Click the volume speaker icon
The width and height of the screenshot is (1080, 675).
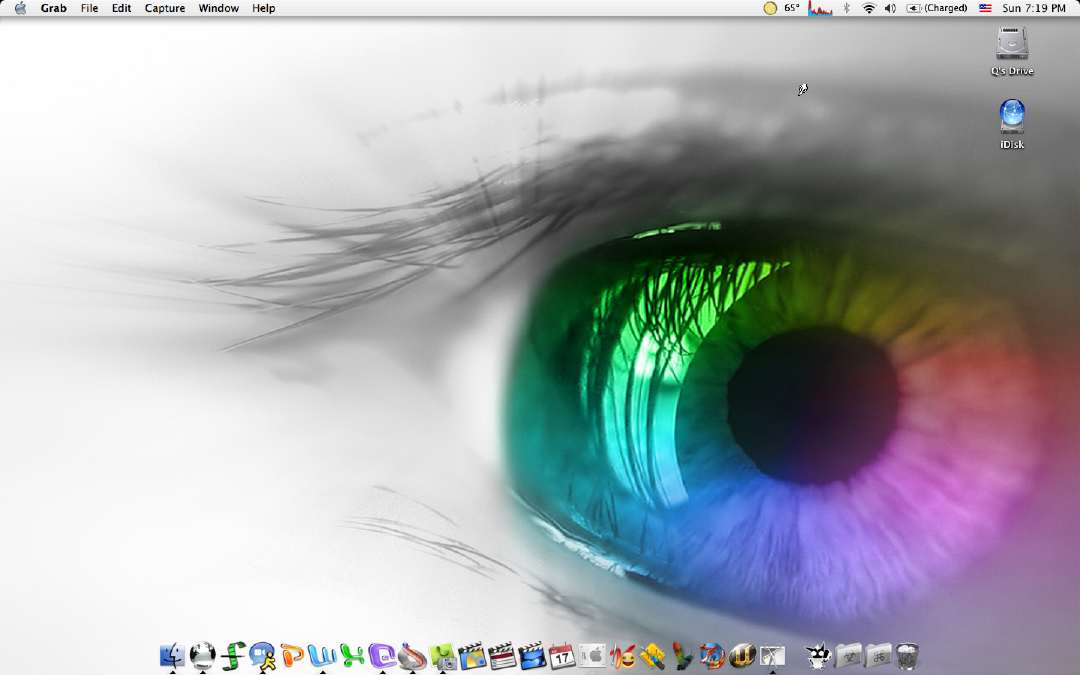pyautogui.click(x=890, y=8)
